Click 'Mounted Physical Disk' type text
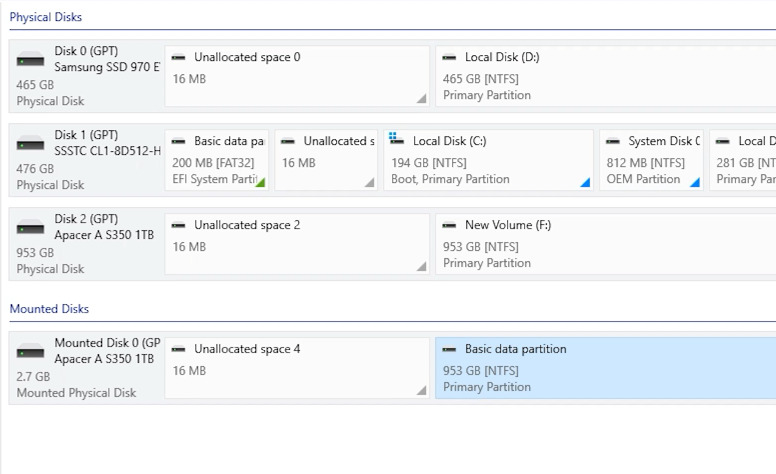This screenshot has height=474, width=776. coord(76,393)
